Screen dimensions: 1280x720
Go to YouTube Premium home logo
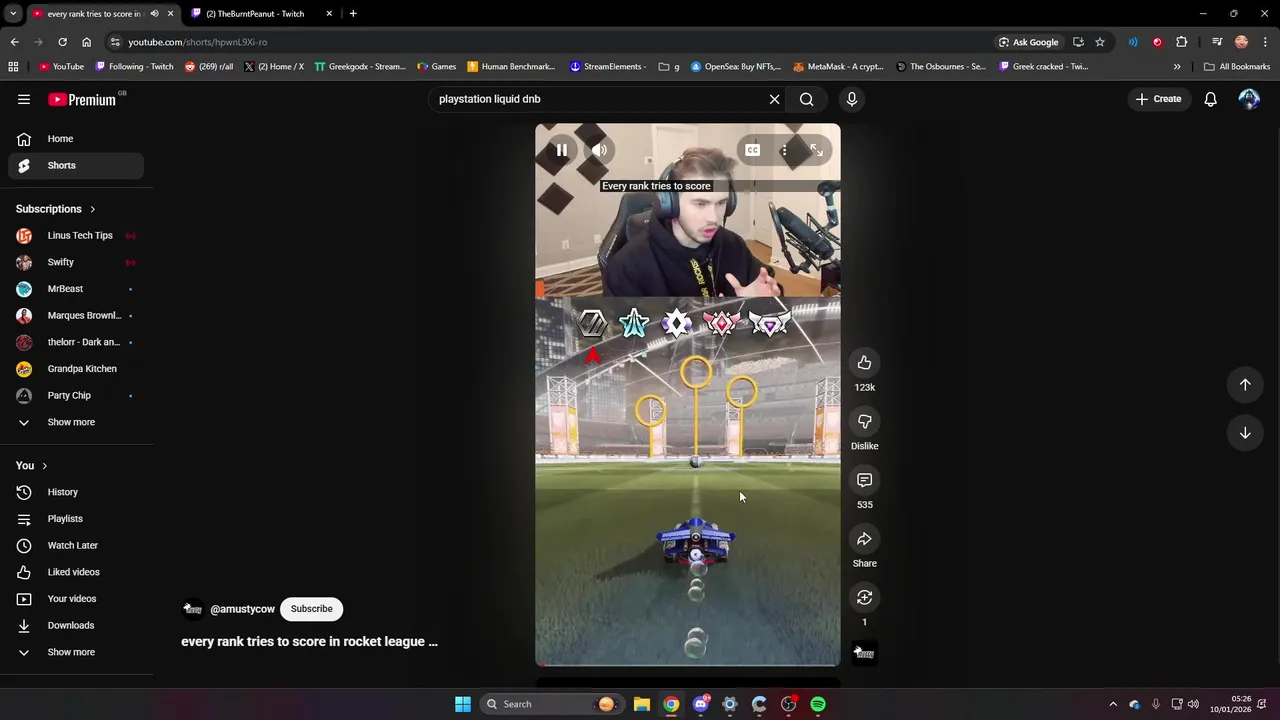(x=82, y=99)
